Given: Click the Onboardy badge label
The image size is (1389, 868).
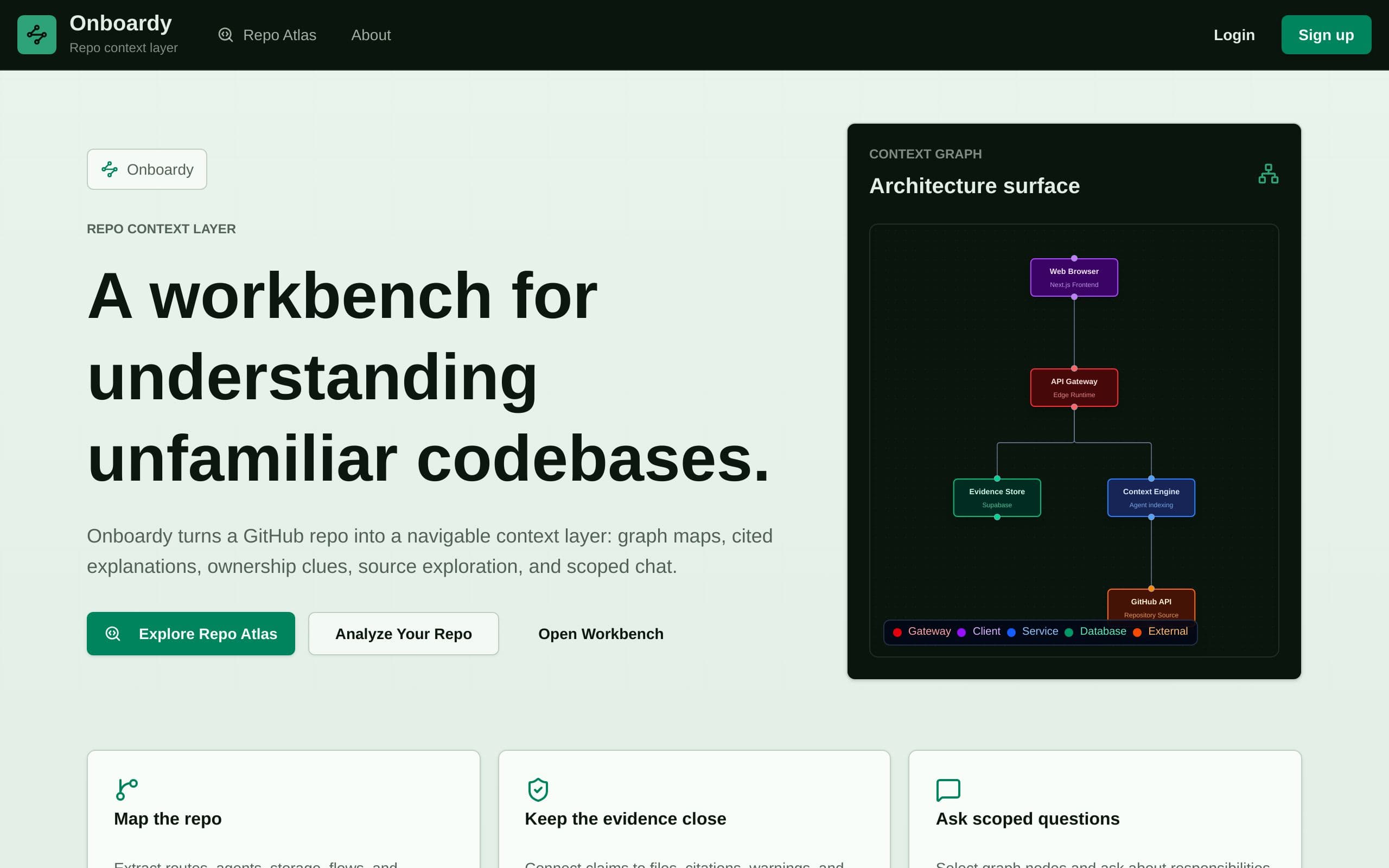Looking at the screenshot, I should (160, 169).
